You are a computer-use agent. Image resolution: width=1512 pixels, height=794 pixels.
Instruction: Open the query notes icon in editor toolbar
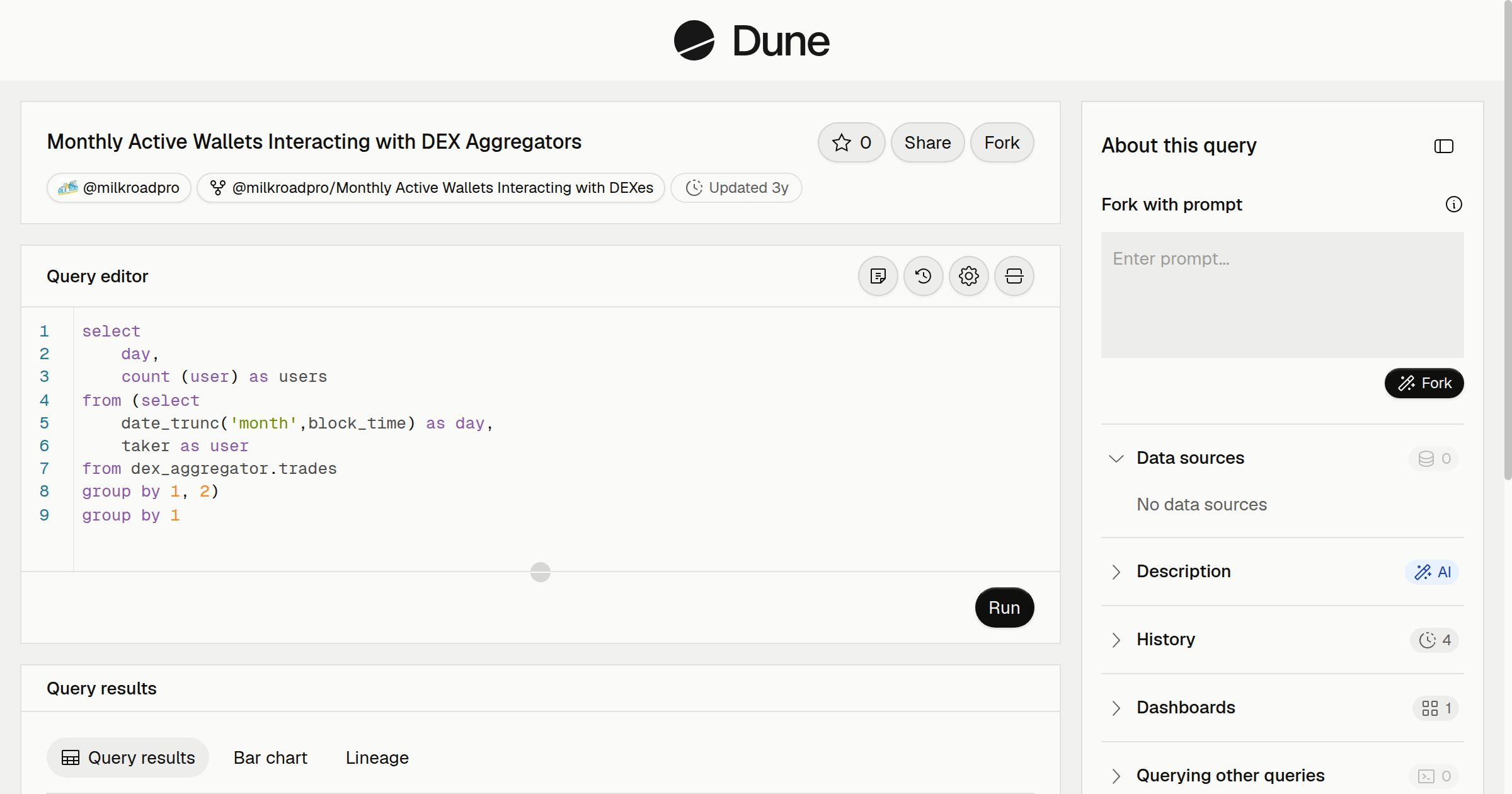878,276
